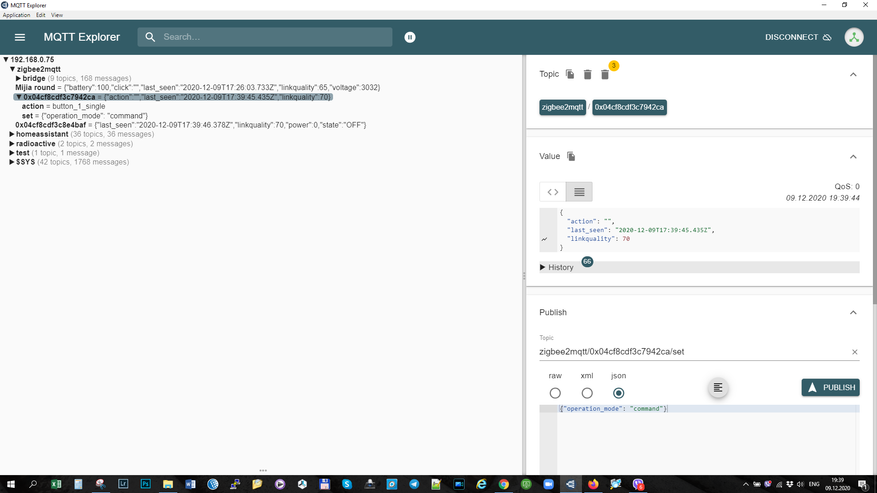
Task: Open the Application menu
Action: [x=16, y=15]
